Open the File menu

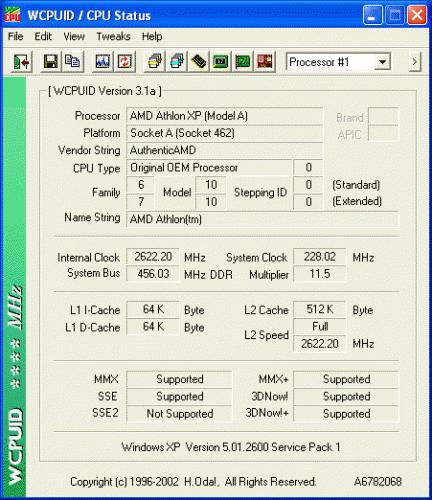click(16, 36)
